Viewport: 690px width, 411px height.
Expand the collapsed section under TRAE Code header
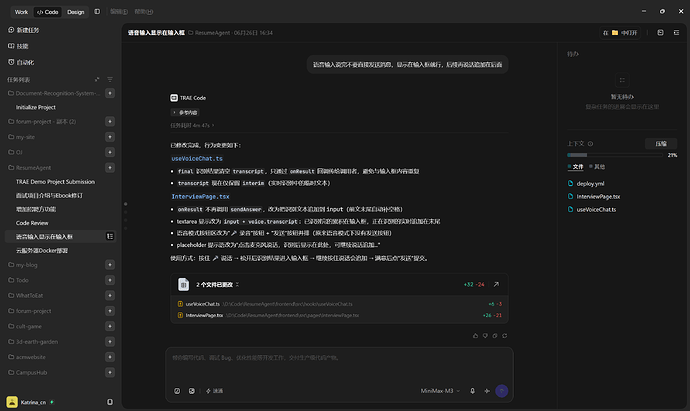[185, 113]
